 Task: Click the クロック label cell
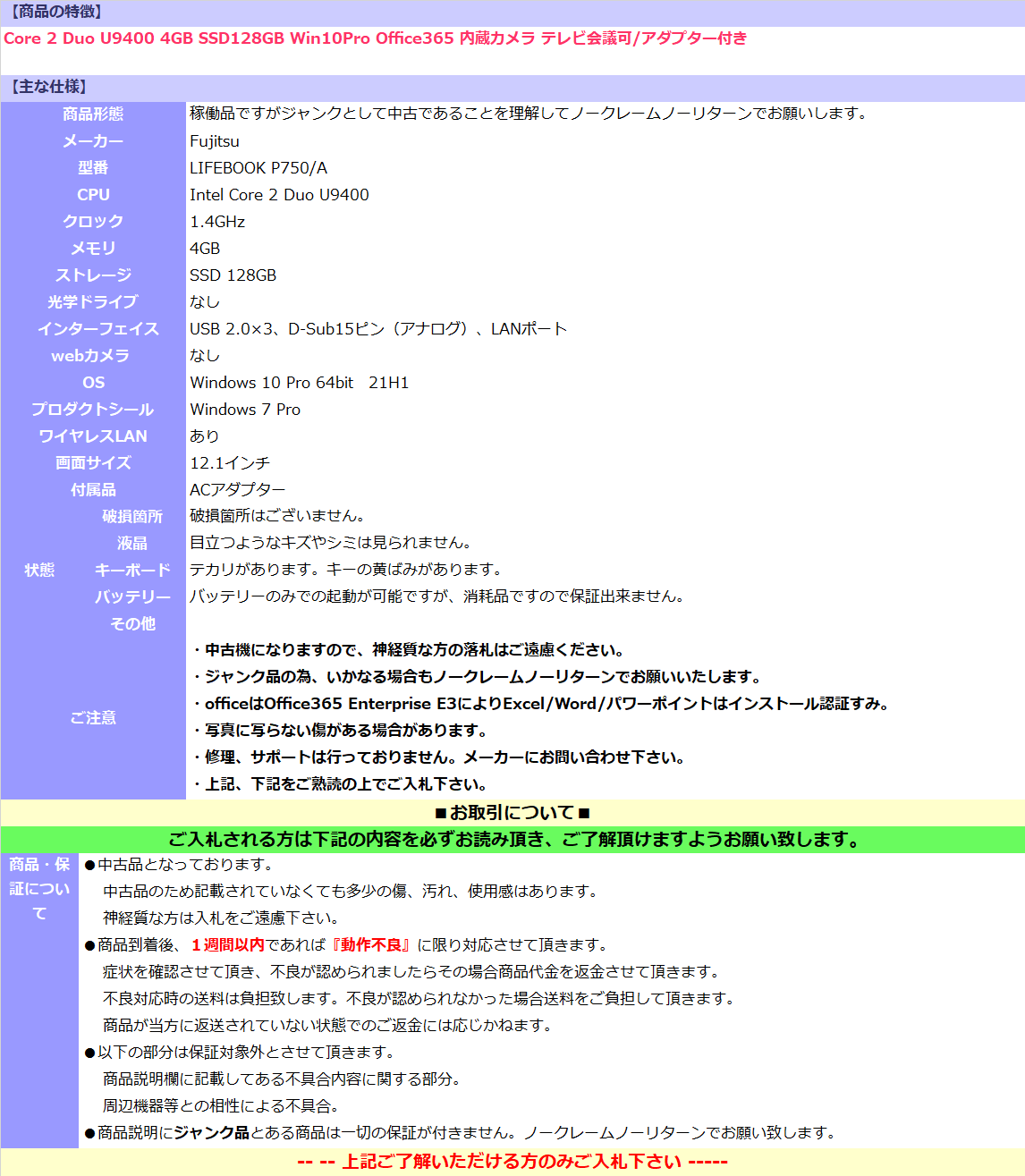pos(93,222)
